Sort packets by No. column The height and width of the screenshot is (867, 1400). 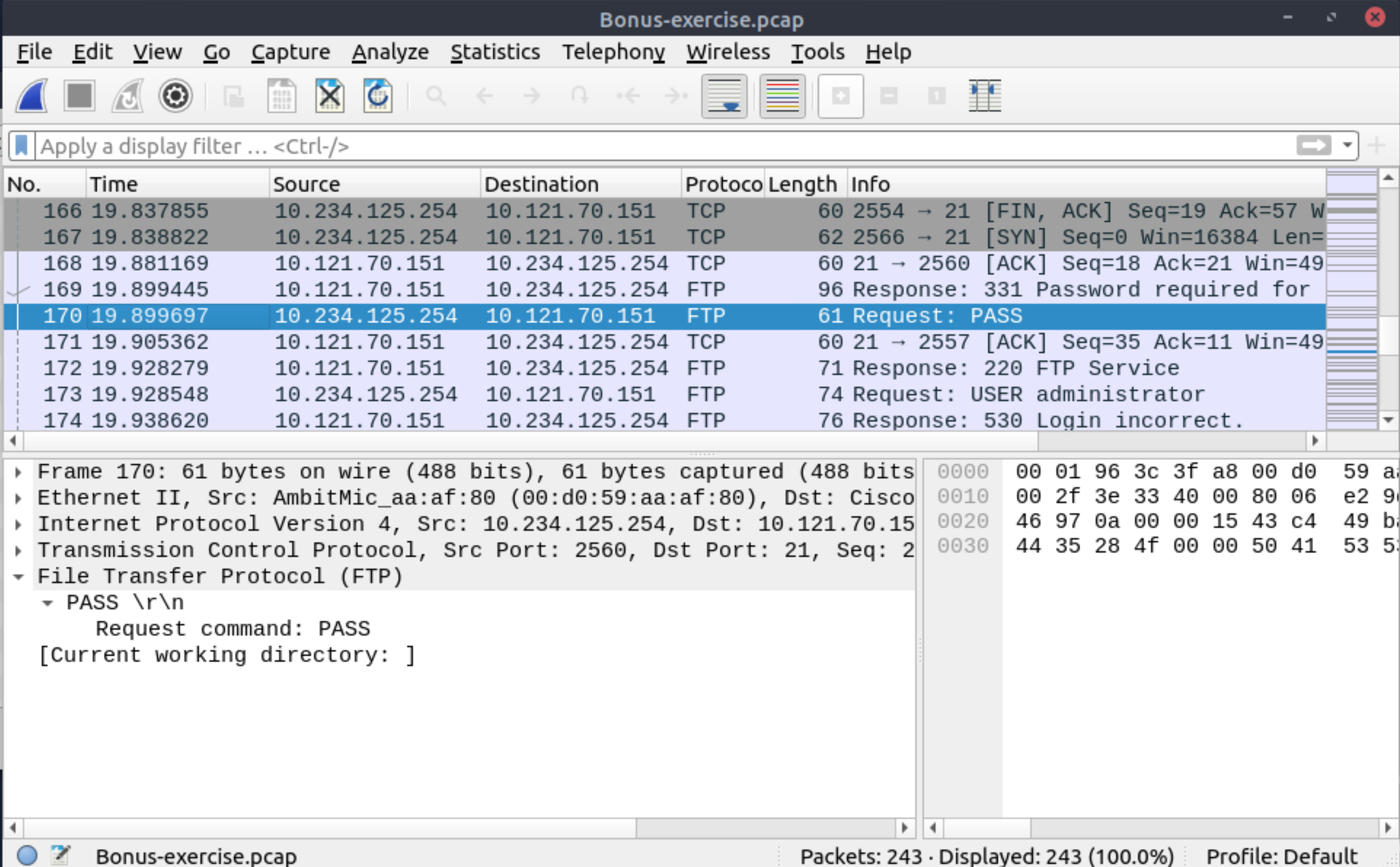coord(45,184)
